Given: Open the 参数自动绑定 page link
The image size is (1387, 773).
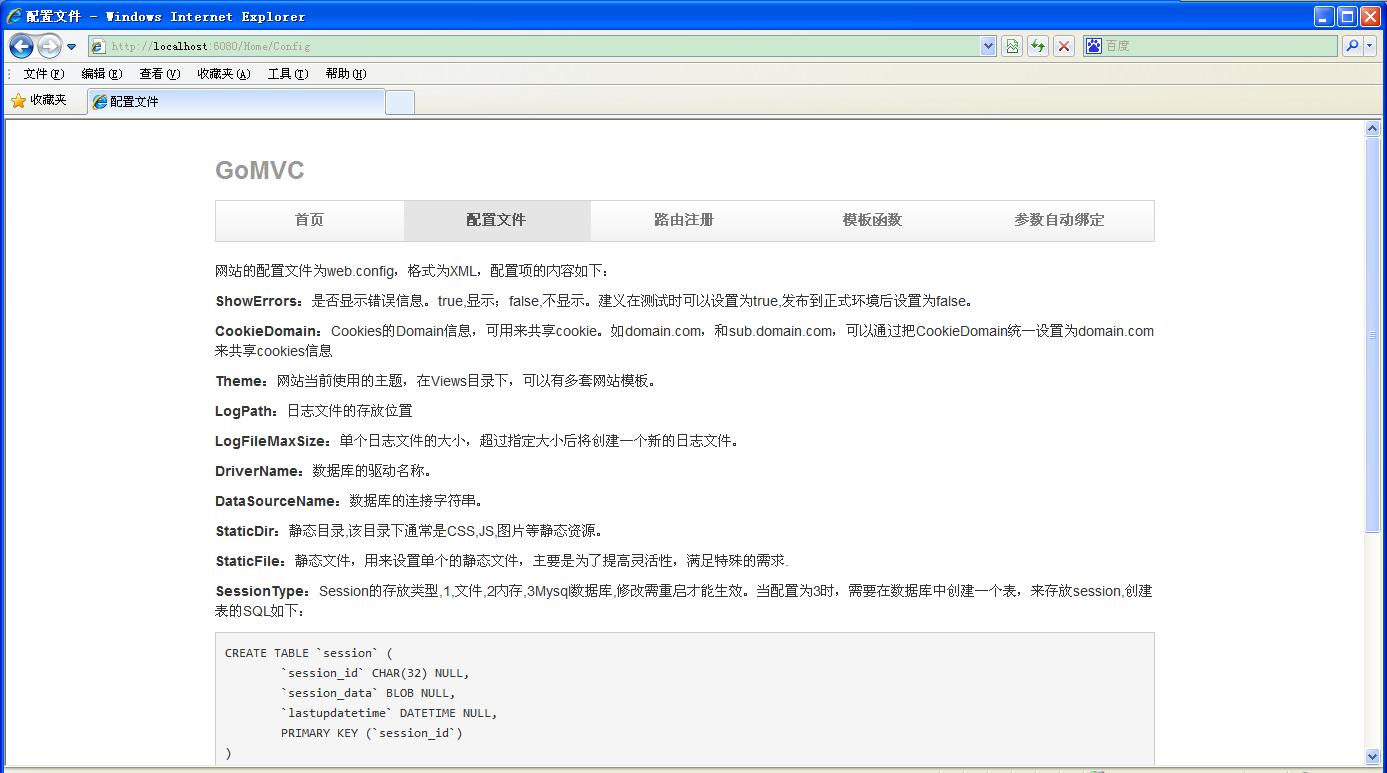Looking at the screenshot, I should coord(1059,220).
